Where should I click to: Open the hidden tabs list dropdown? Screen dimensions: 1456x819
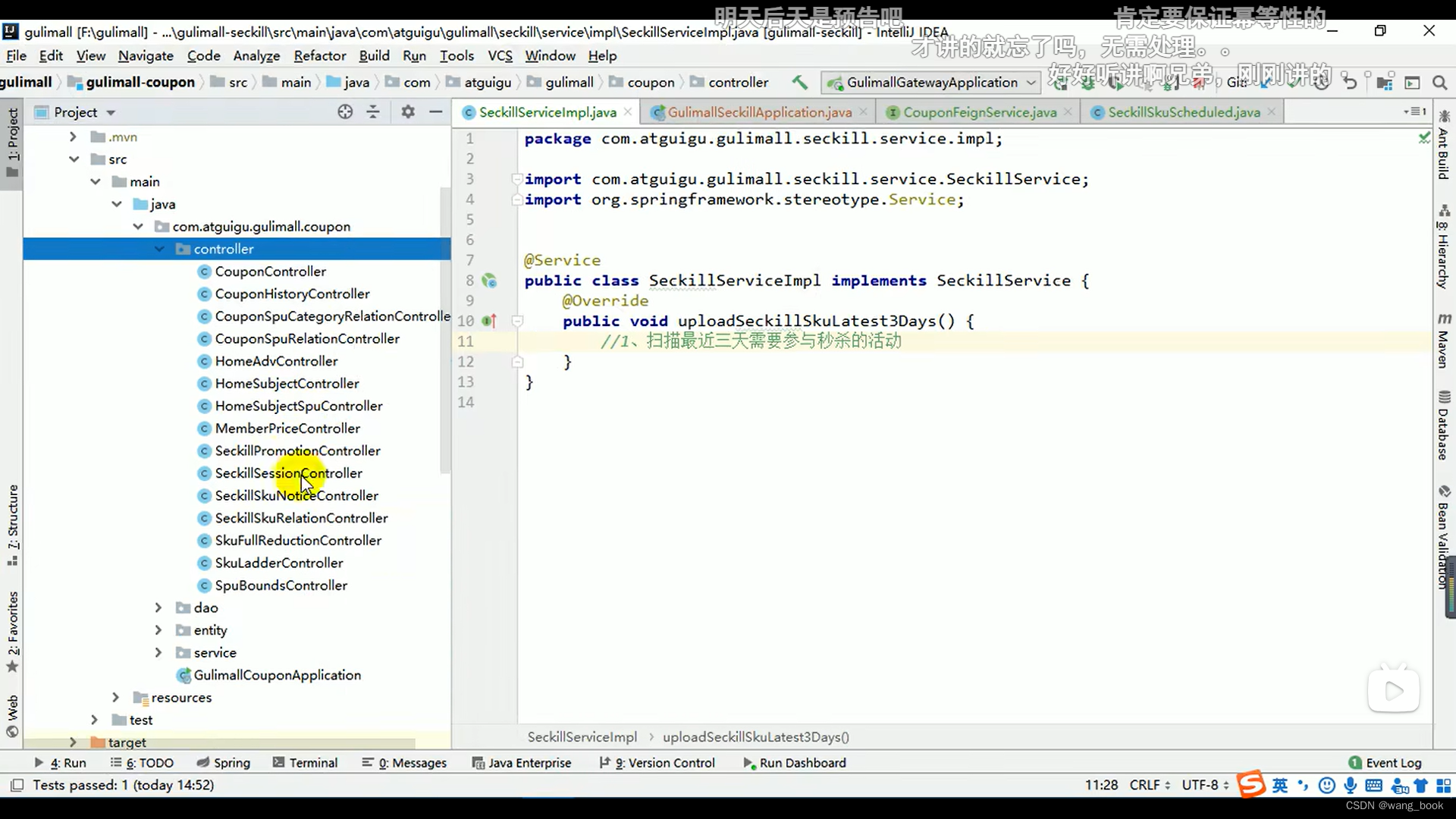coord(1415,111)
